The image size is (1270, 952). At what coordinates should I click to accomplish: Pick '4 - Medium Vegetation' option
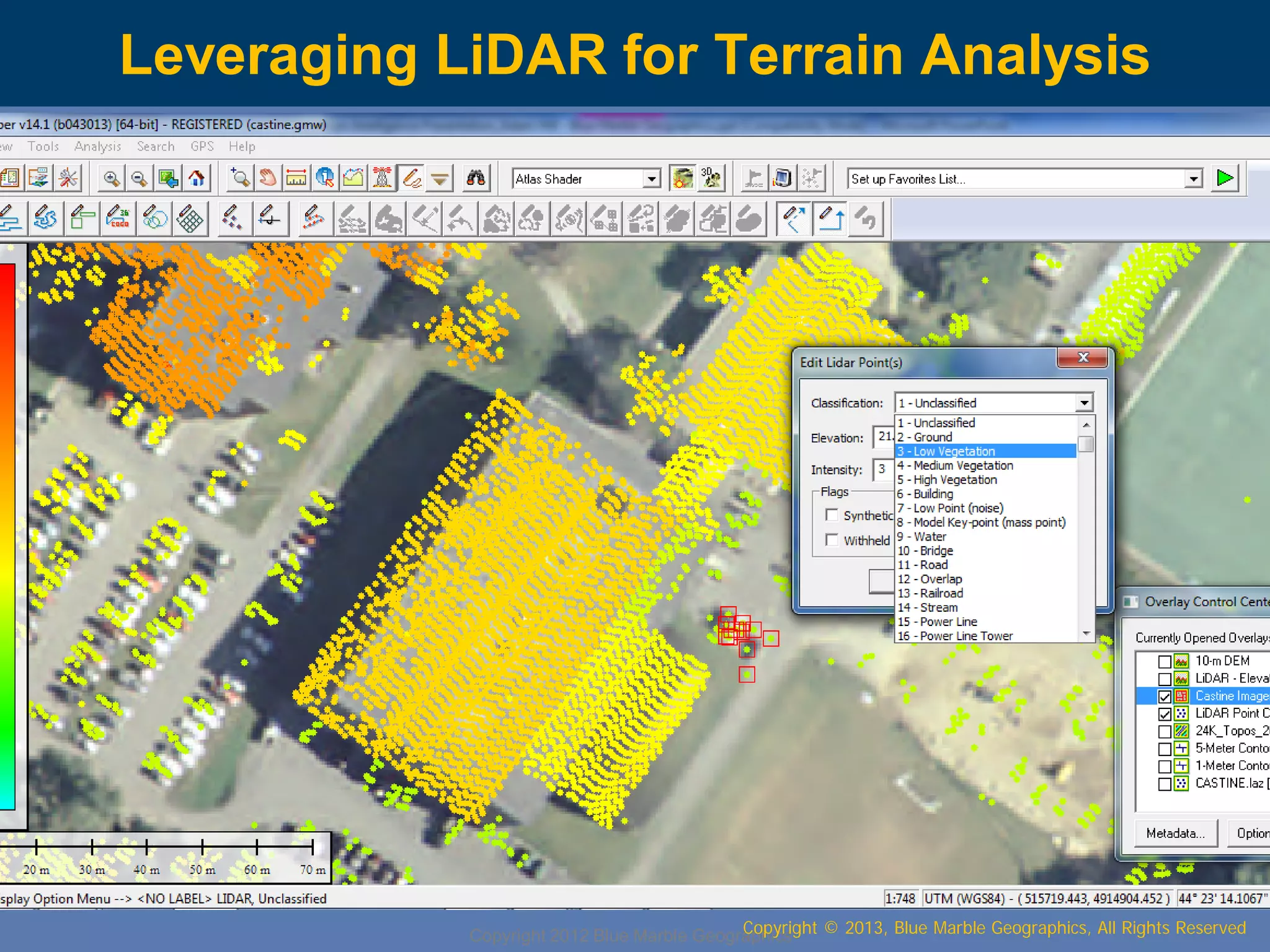tap(986, 465)
